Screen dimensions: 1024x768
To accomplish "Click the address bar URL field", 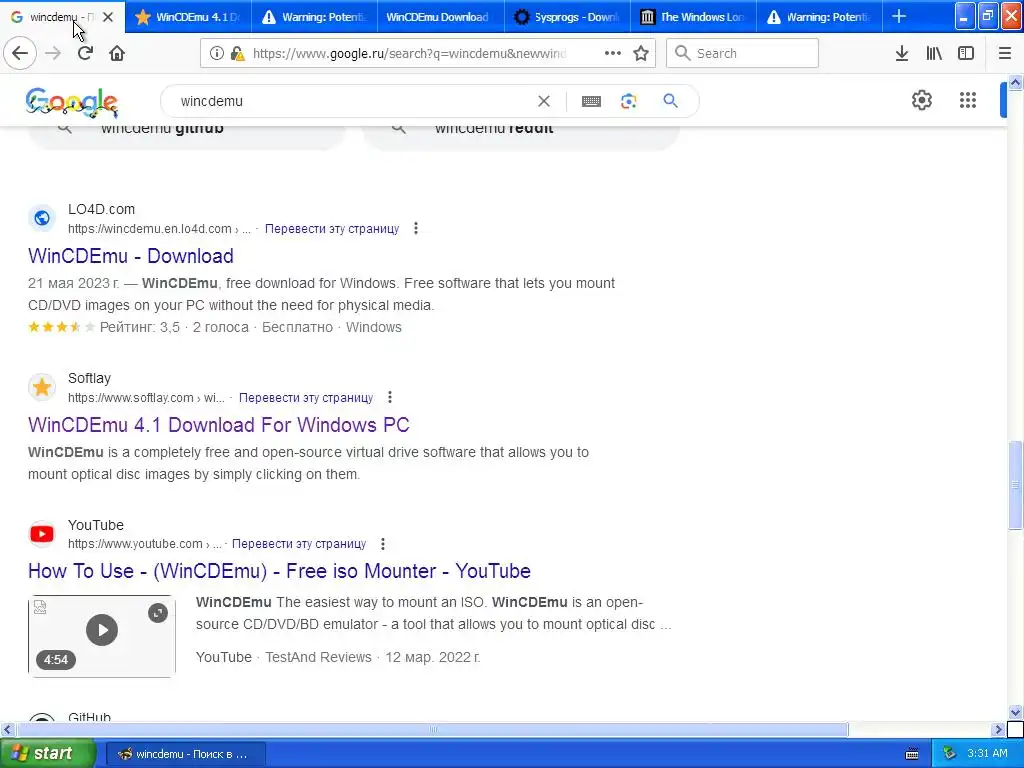I will 409,53.
